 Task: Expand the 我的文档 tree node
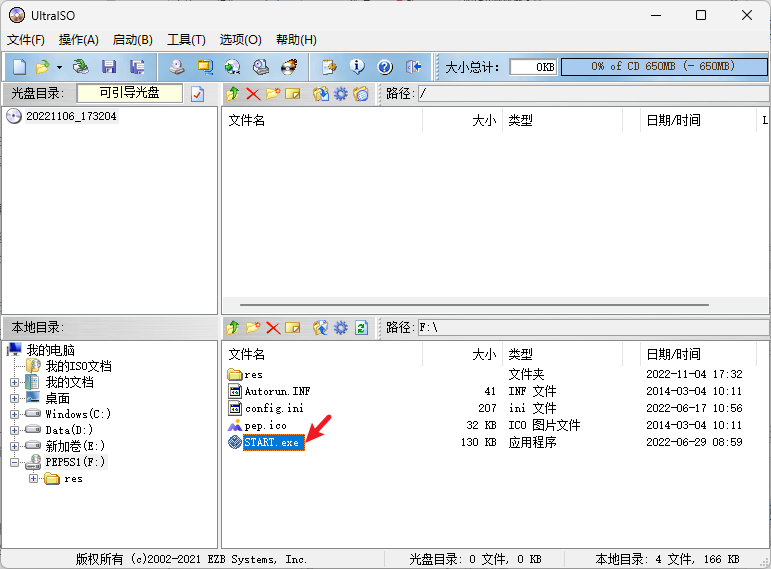point(14,382)
